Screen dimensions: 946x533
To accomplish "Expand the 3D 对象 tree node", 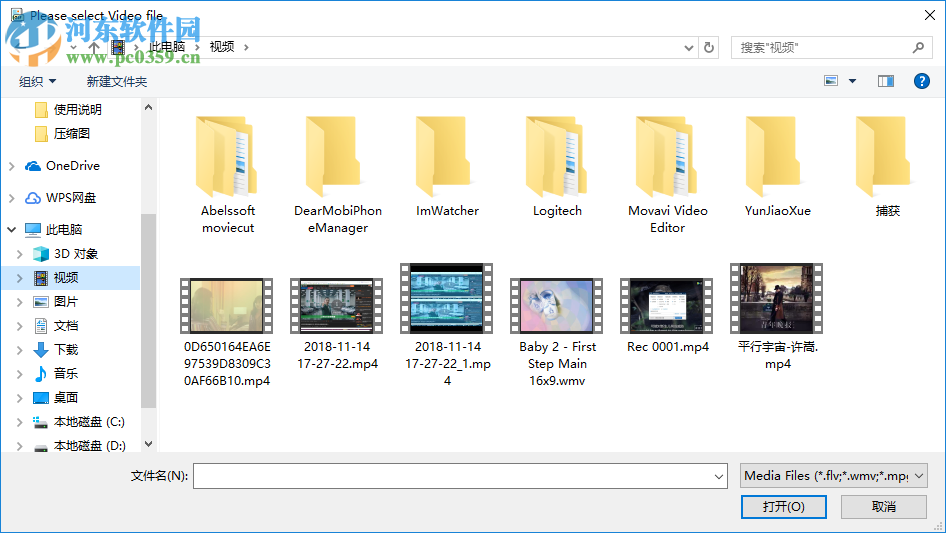I will click(20, 254).
